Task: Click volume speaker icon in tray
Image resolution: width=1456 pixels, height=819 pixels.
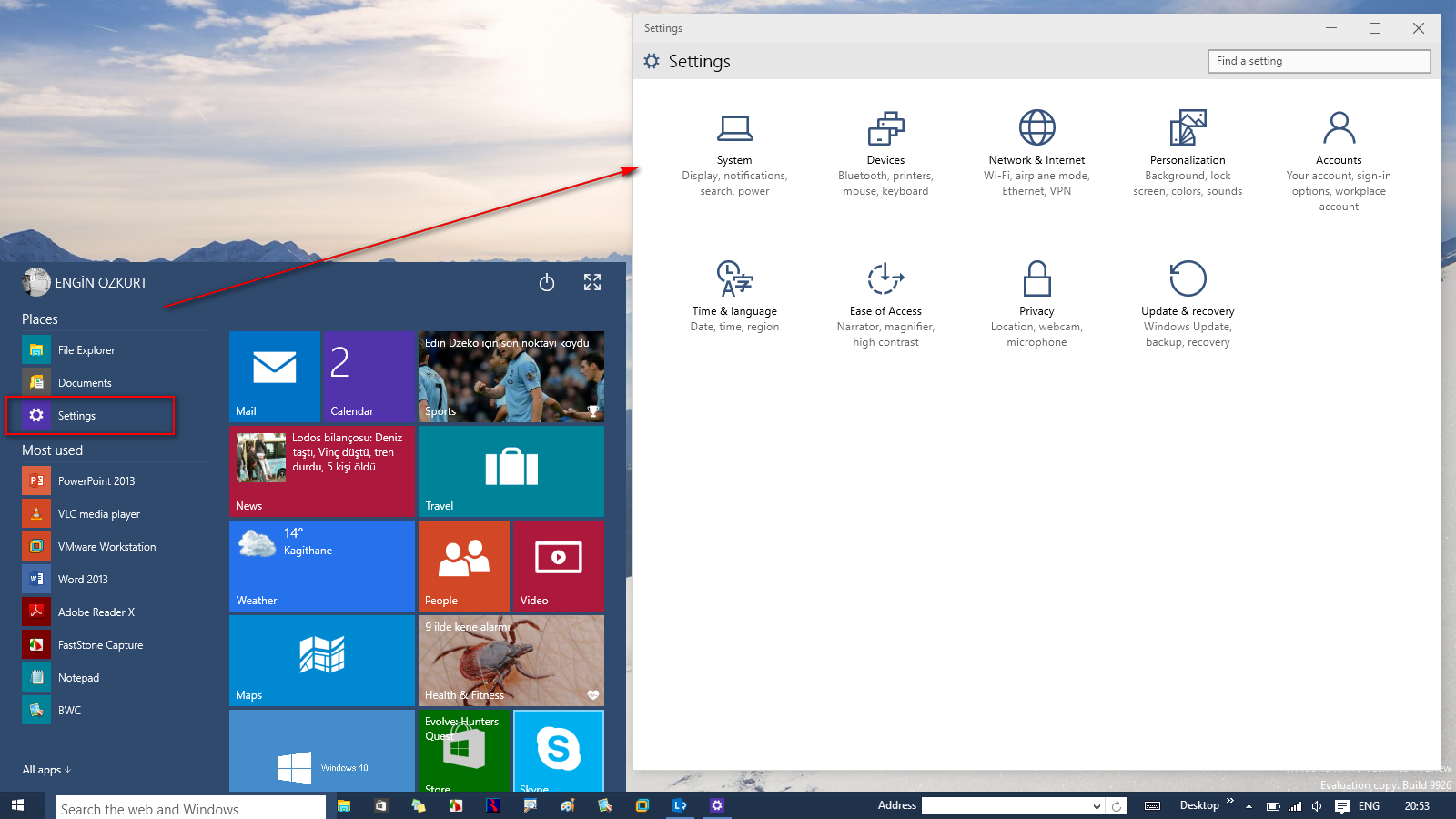Action: 1317,806
